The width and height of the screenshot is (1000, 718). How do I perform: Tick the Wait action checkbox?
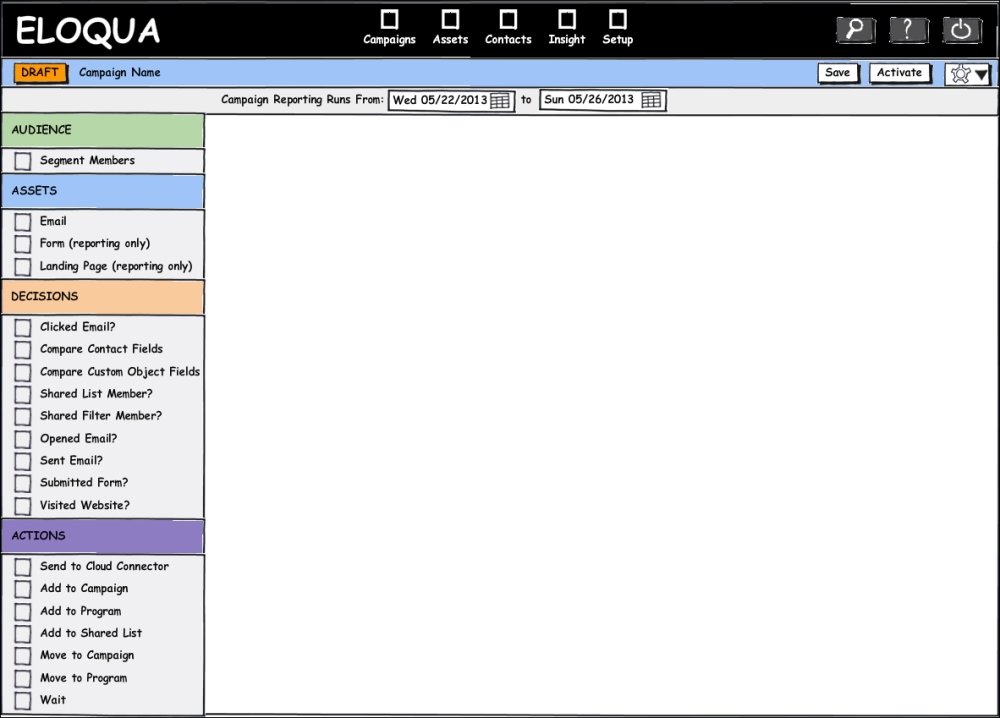click(23, 701)
